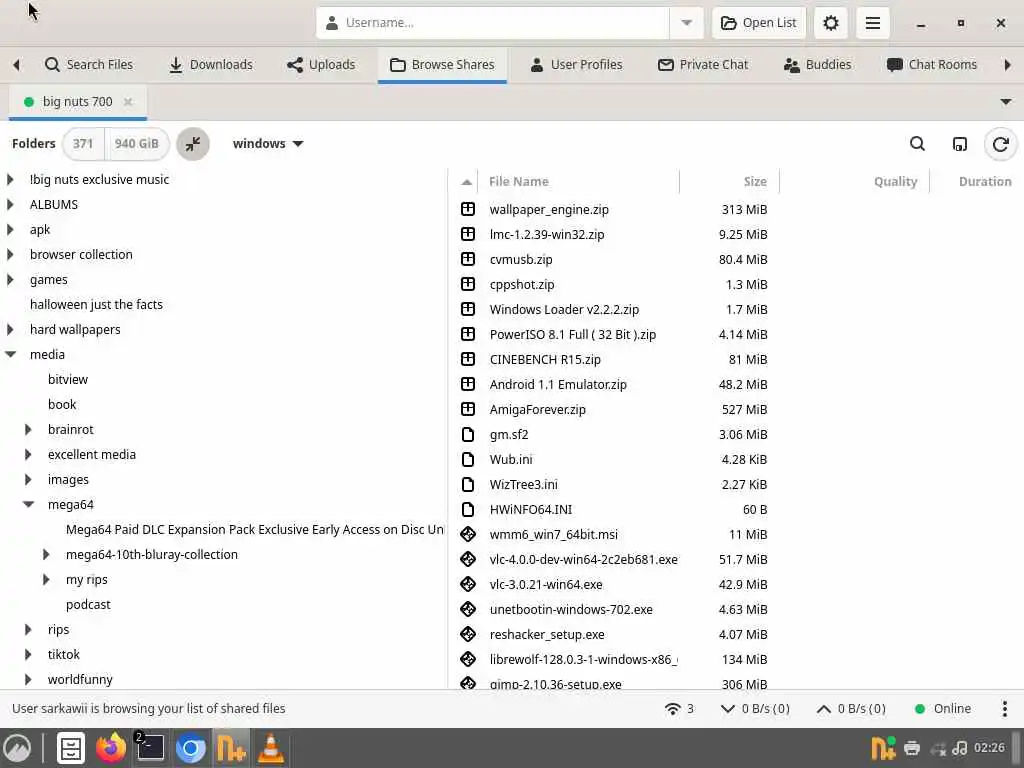Click the file type sort arrow column
Viewport: 1024px width, 768px height.
466,182
